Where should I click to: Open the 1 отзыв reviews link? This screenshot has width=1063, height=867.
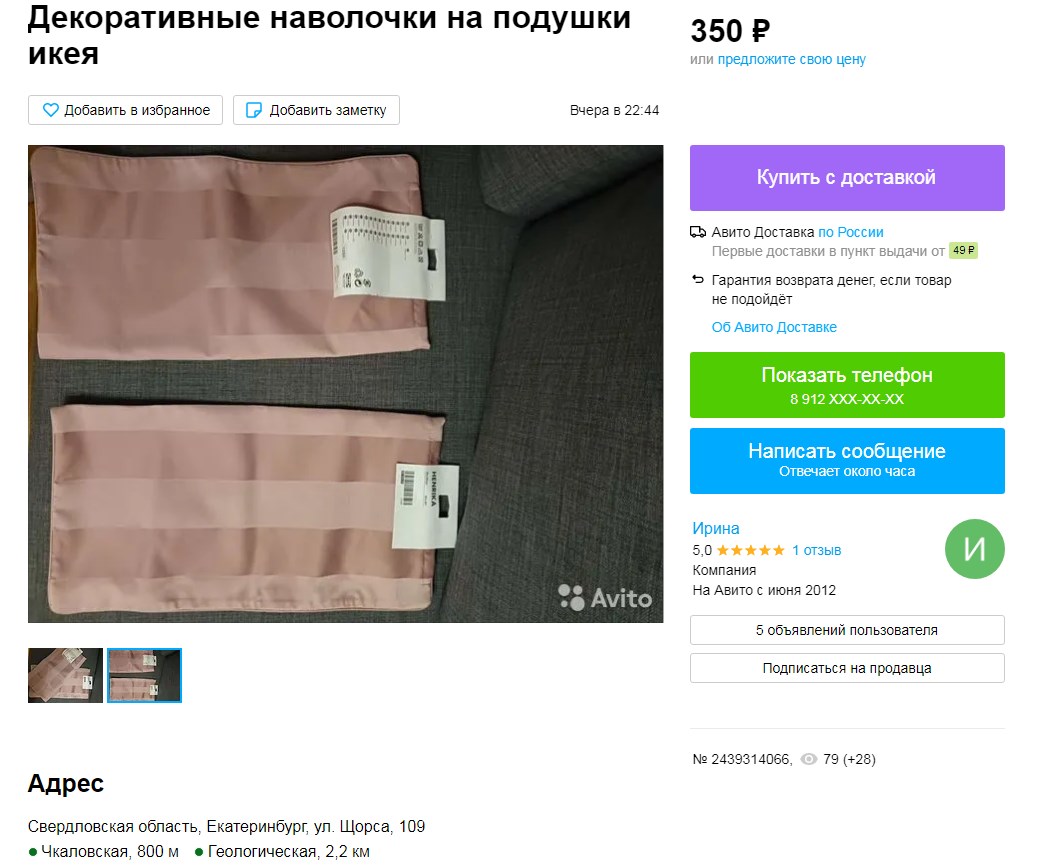click(x=816, y=550)
